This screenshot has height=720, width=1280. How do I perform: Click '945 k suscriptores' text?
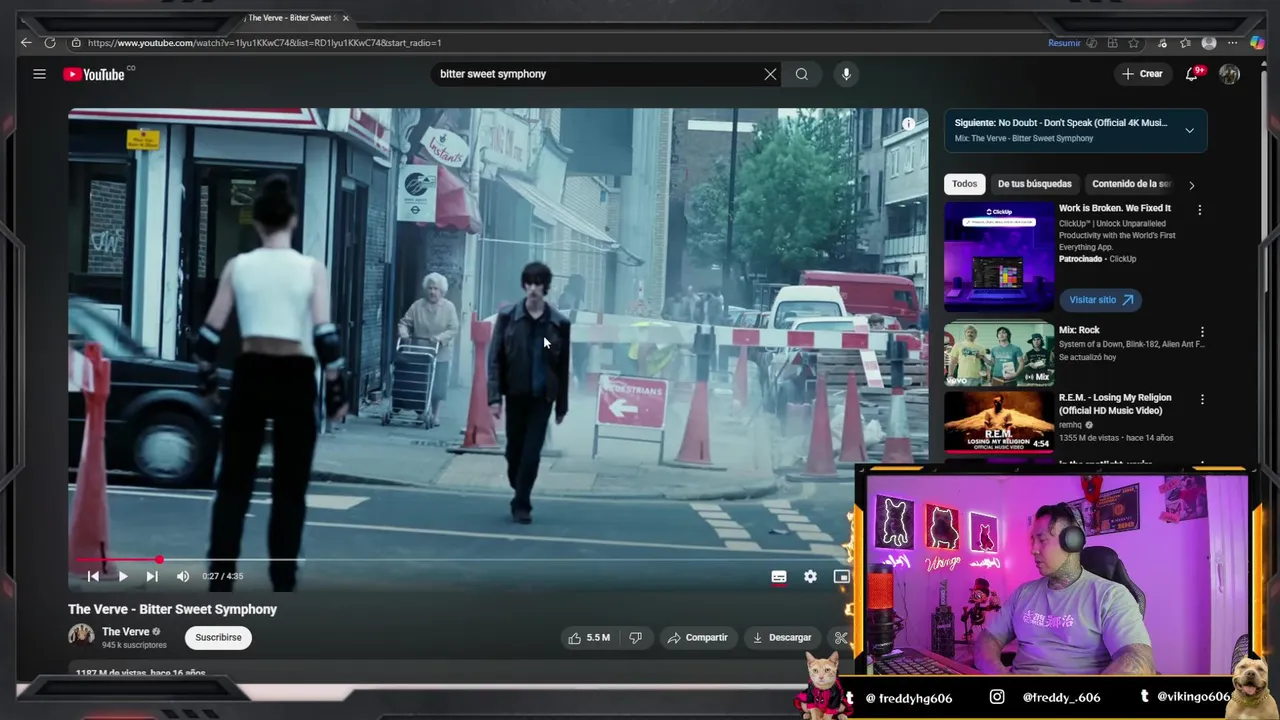(x=134, y=645)
